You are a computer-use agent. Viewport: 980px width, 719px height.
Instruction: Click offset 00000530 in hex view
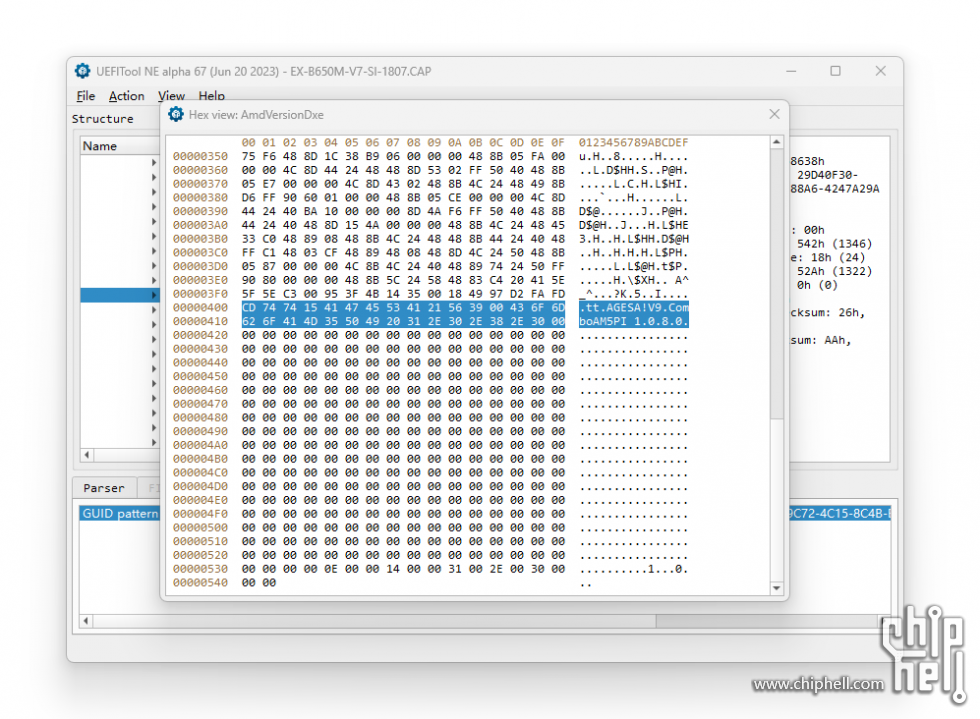pos(201,569)
